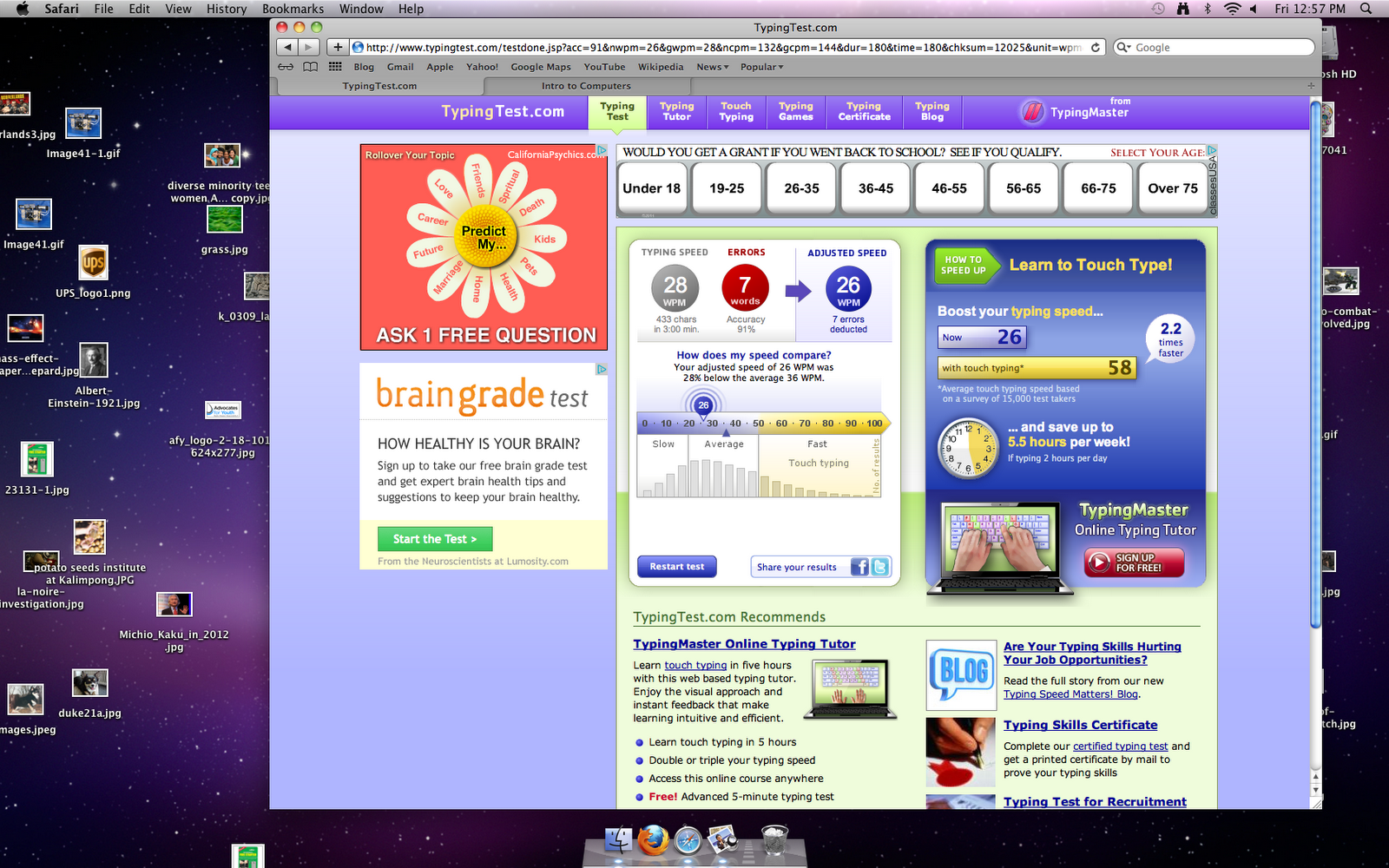Click SIGN UP FOR FREE button
The height and width of the screenshot is (868, 1389).
pyautogui.click(x=1135, y=562)
